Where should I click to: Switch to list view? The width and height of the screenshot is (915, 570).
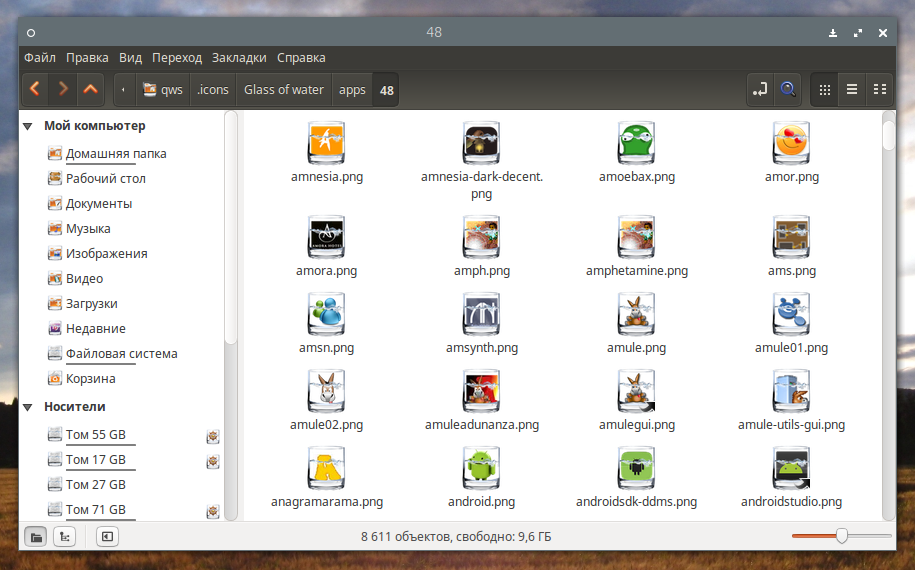[852, 89]
